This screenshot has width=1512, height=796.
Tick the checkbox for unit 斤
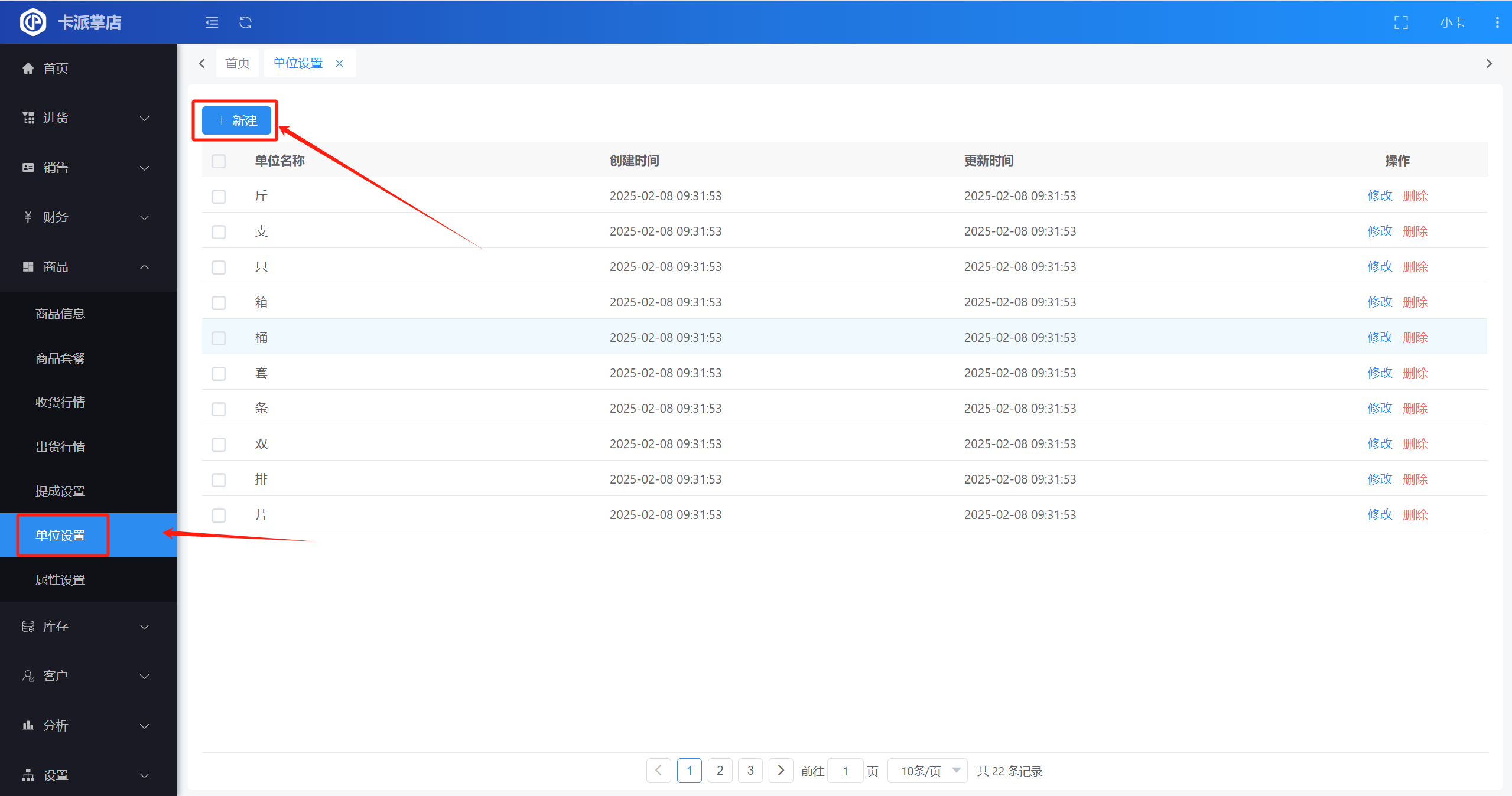click(219, 196)
